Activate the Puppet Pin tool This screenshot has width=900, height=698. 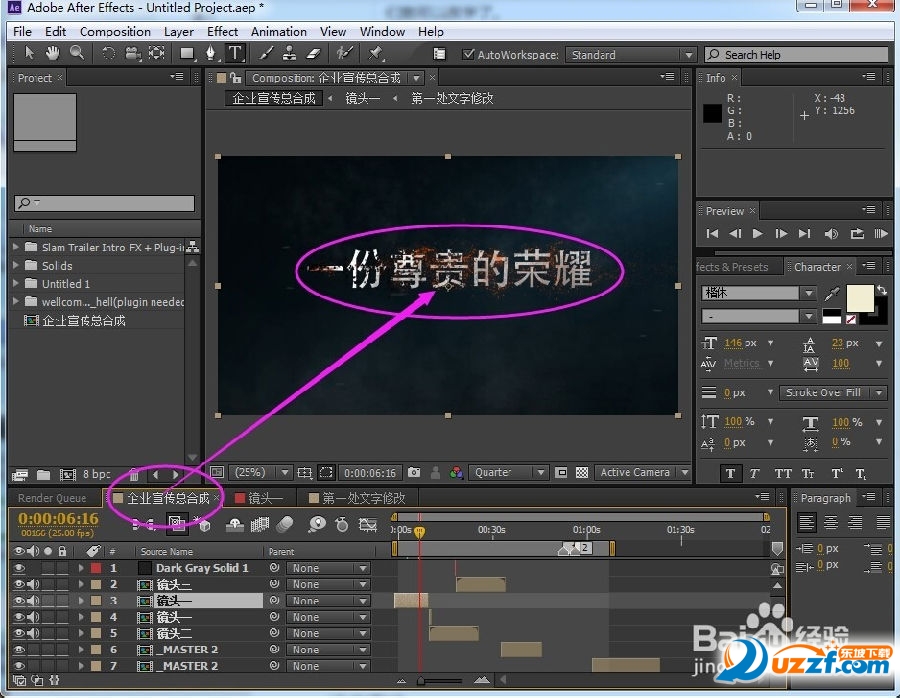tap(376, 53)
